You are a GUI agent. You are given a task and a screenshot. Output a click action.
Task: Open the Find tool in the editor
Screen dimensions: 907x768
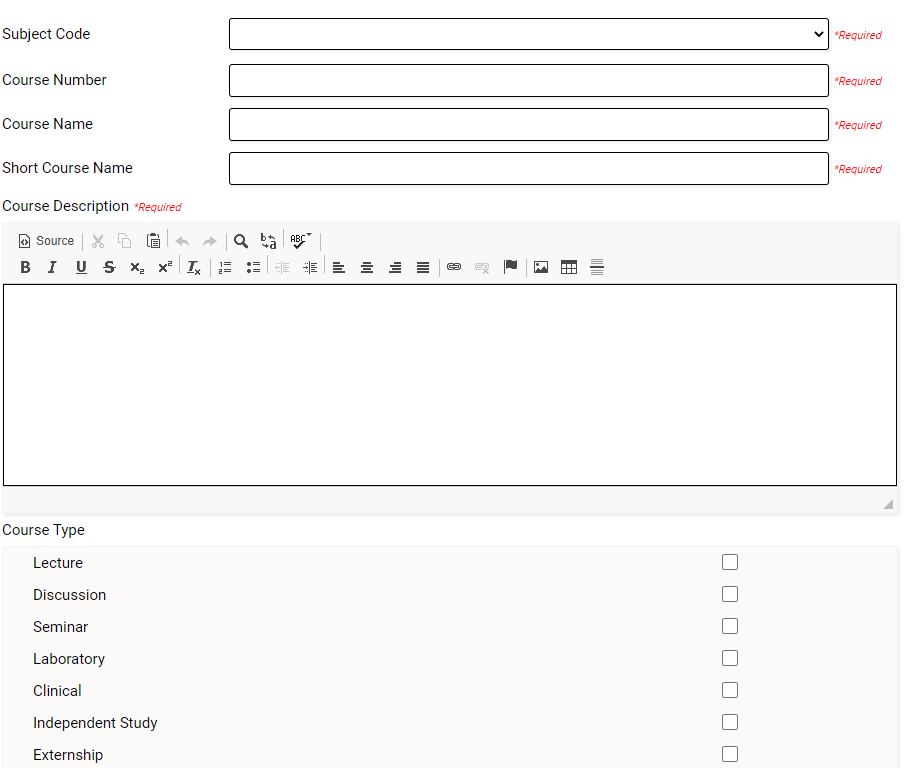click(240, 240)
